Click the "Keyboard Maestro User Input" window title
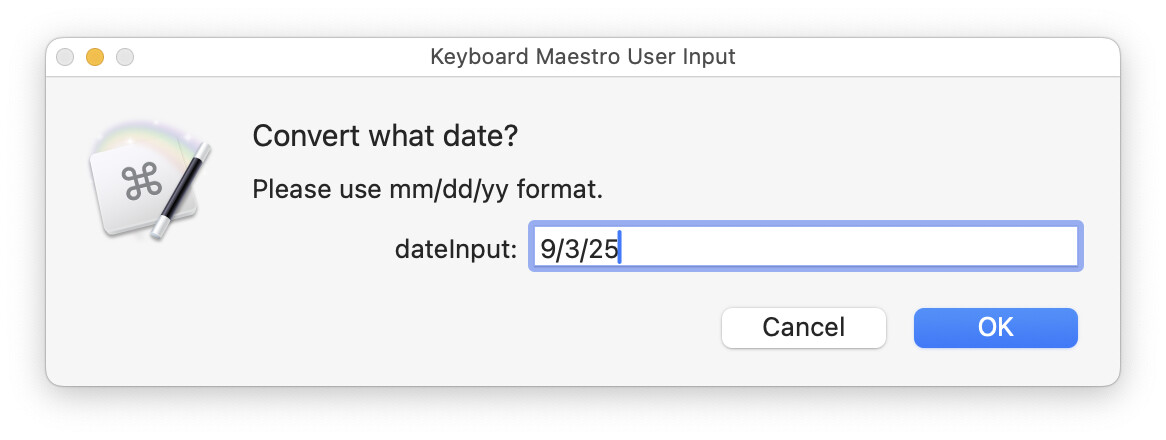1166x440 pixels. (582, 57)
